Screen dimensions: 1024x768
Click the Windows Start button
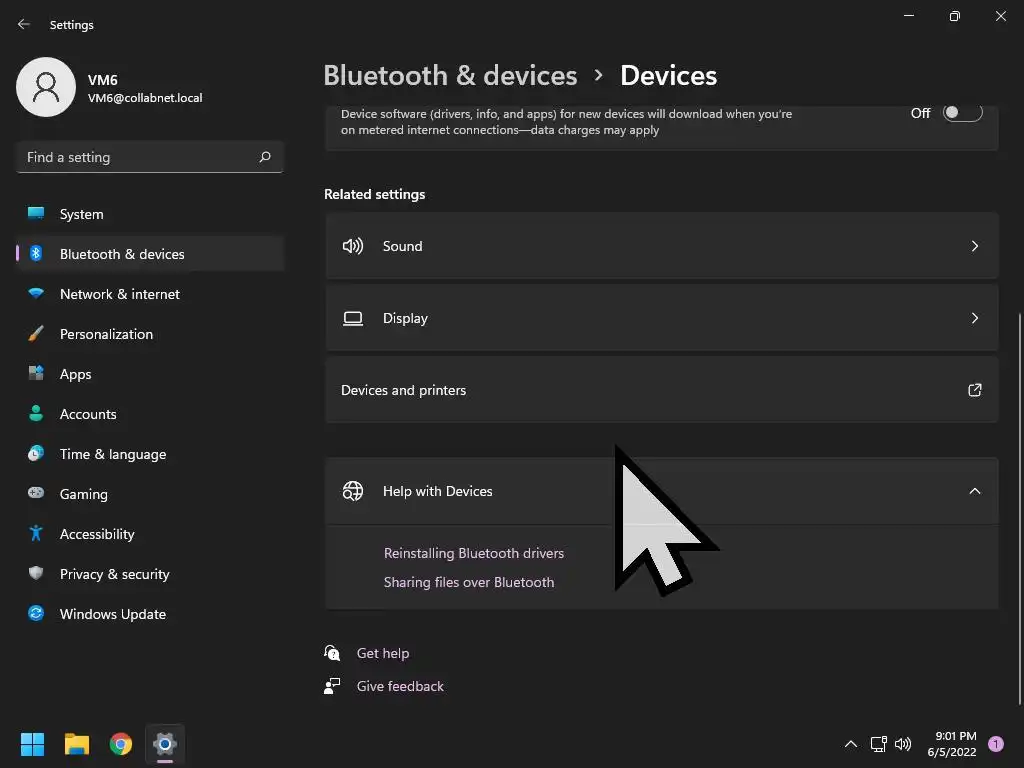tap(33, 744)
